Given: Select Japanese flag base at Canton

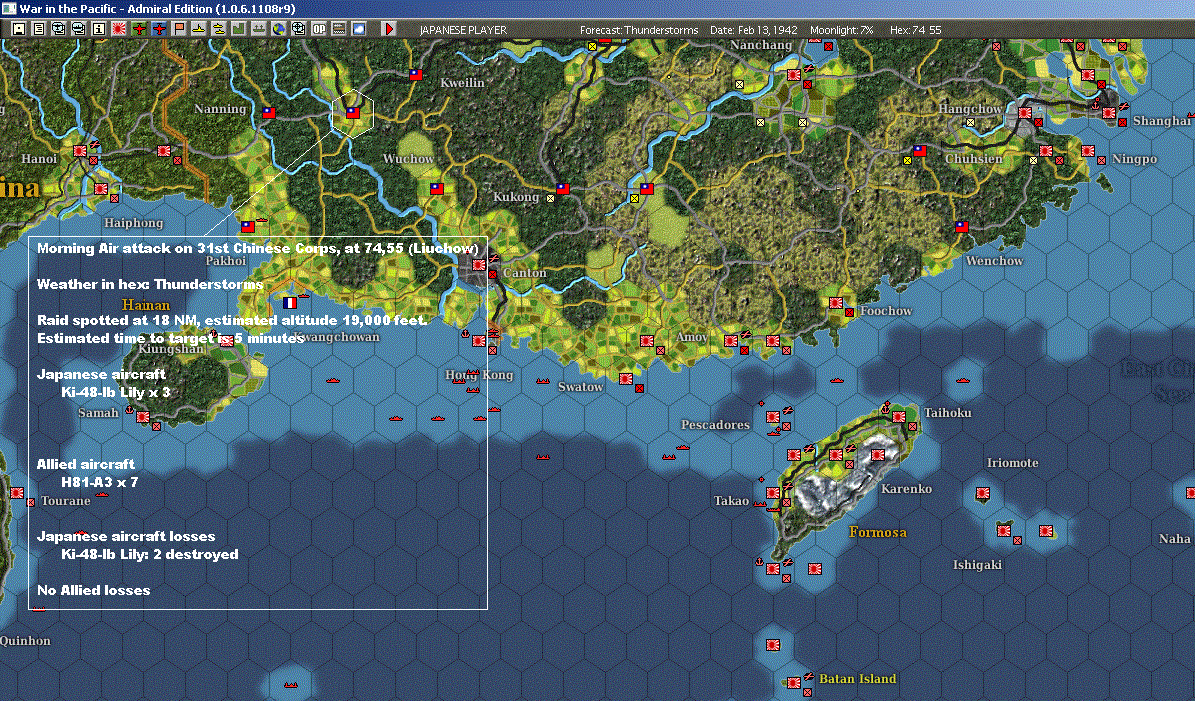Looking at the screenshot, I should point(479,265).
